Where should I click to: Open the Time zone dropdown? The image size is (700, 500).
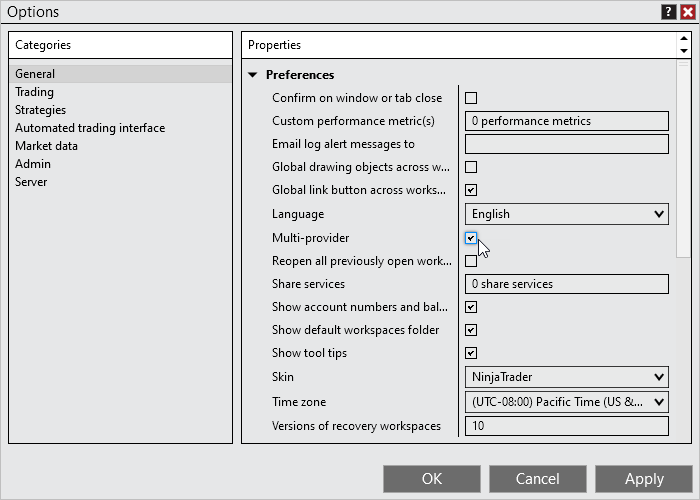tap(567, 402)
